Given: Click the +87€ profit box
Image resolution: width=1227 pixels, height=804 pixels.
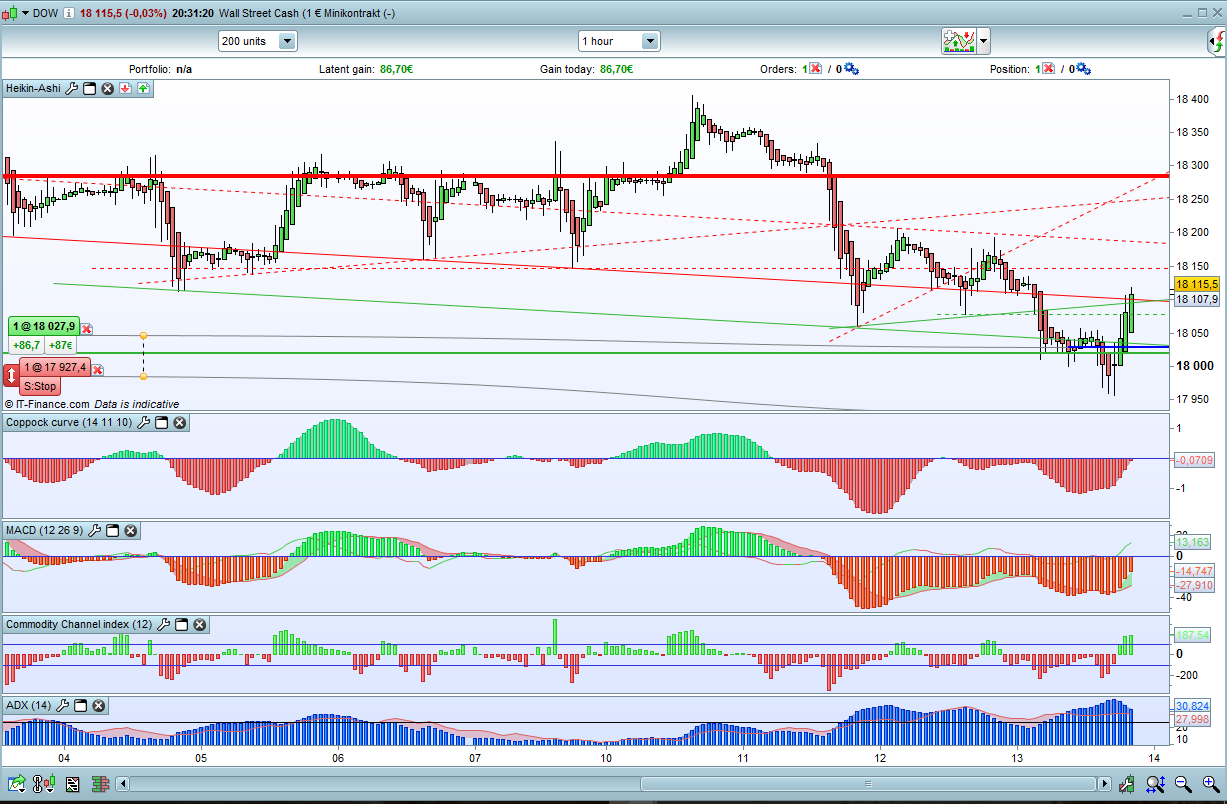Looking at the screenshot, I should (62, 345).
